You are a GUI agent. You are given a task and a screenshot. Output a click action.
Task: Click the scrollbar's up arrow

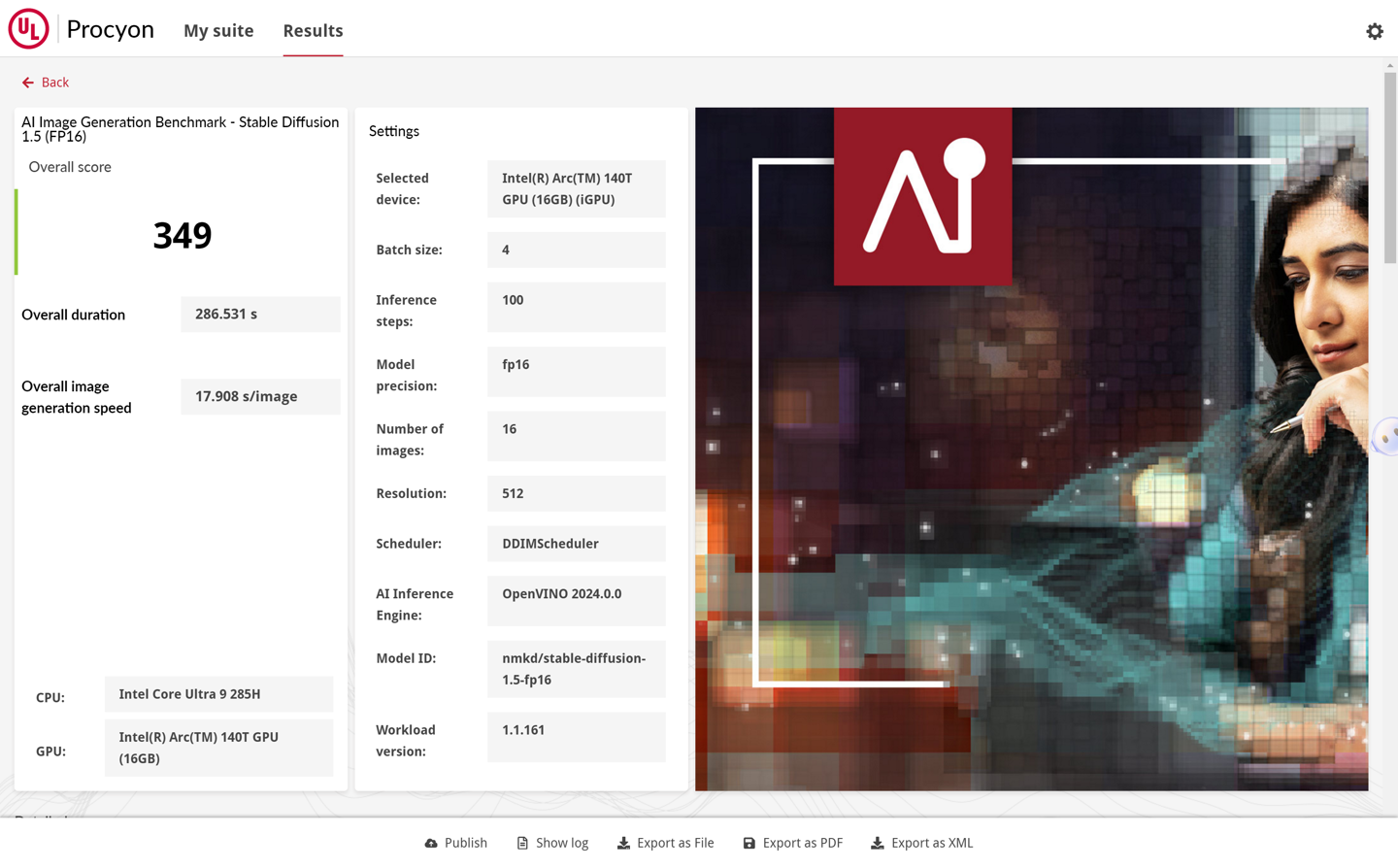[1390, 65]
